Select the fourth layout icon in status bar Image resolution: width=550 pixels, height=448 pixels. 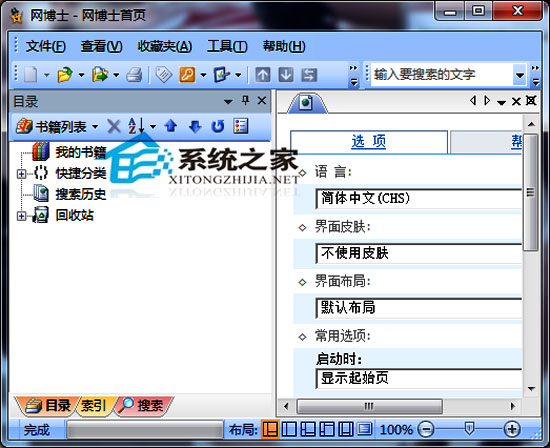pos(327,429)
